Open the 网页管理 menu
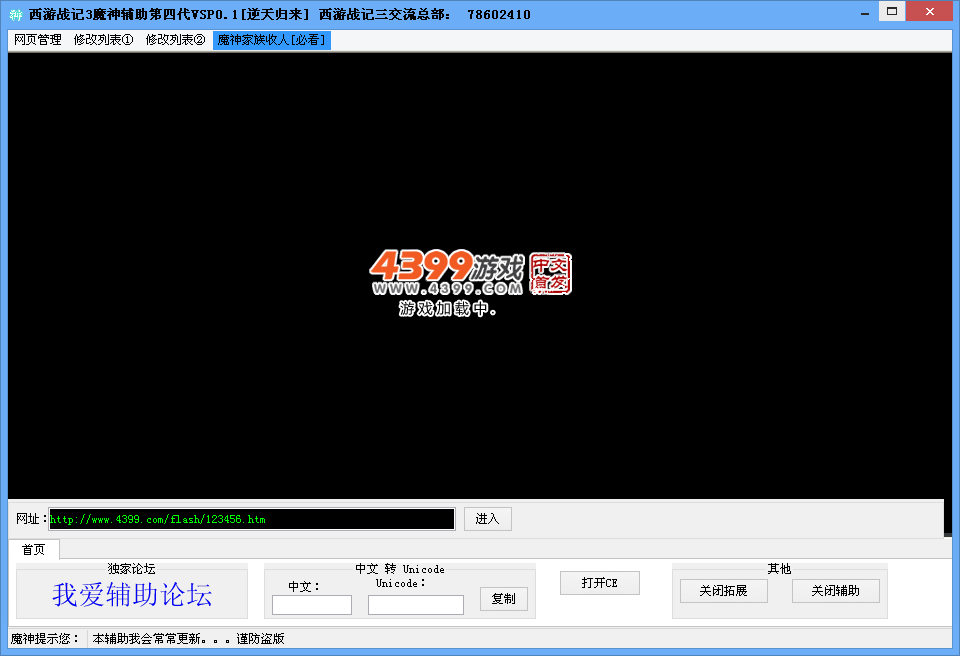 (x=38, y=40)
